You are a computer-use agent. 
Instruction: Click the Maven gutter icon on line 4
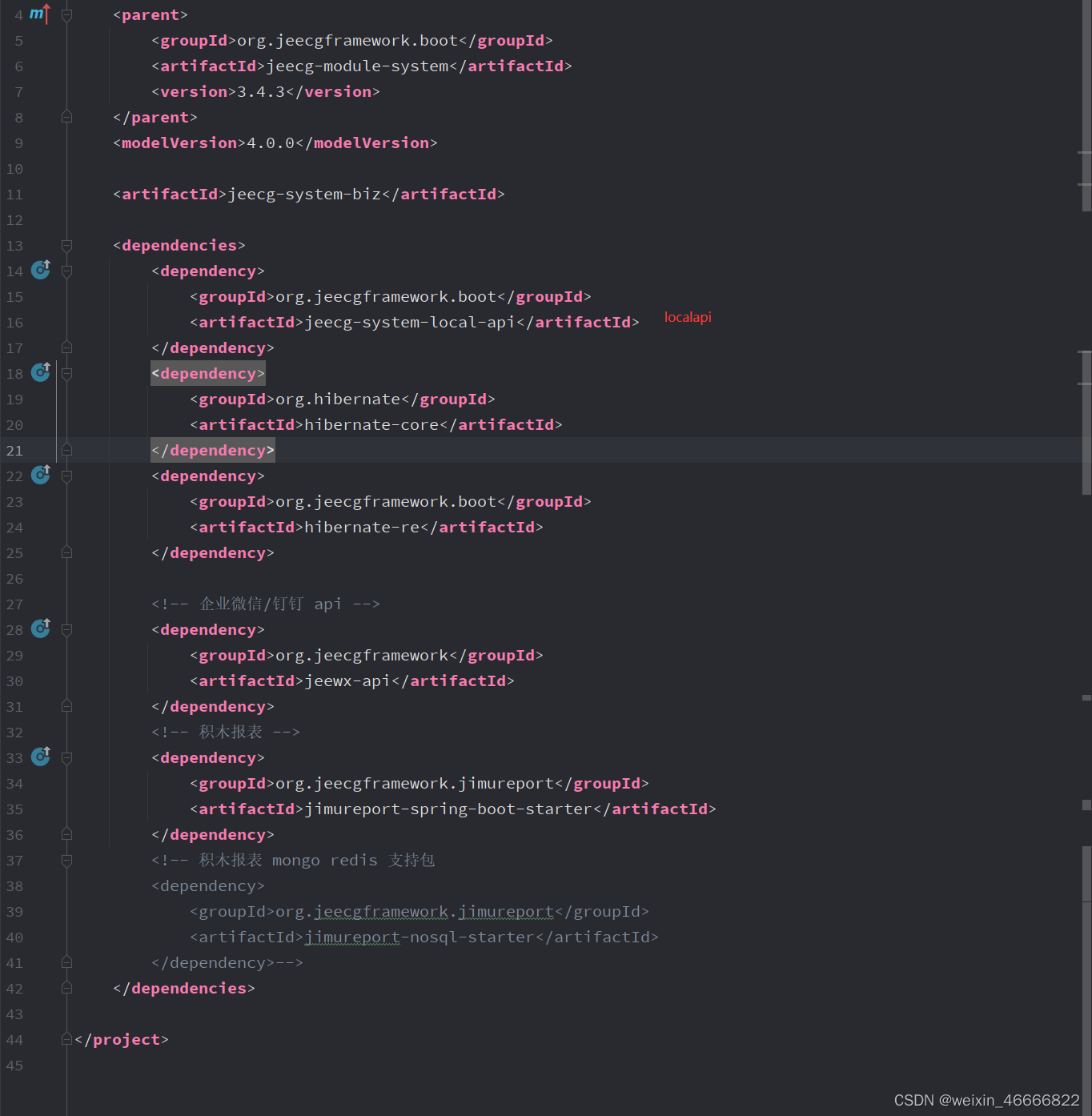40,14
